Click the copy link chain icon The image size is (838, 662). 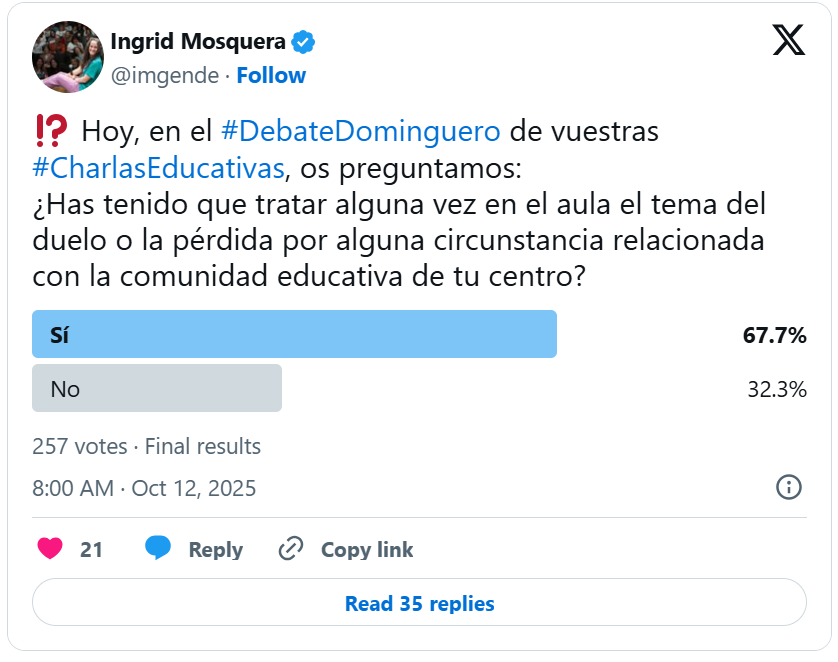291,549
